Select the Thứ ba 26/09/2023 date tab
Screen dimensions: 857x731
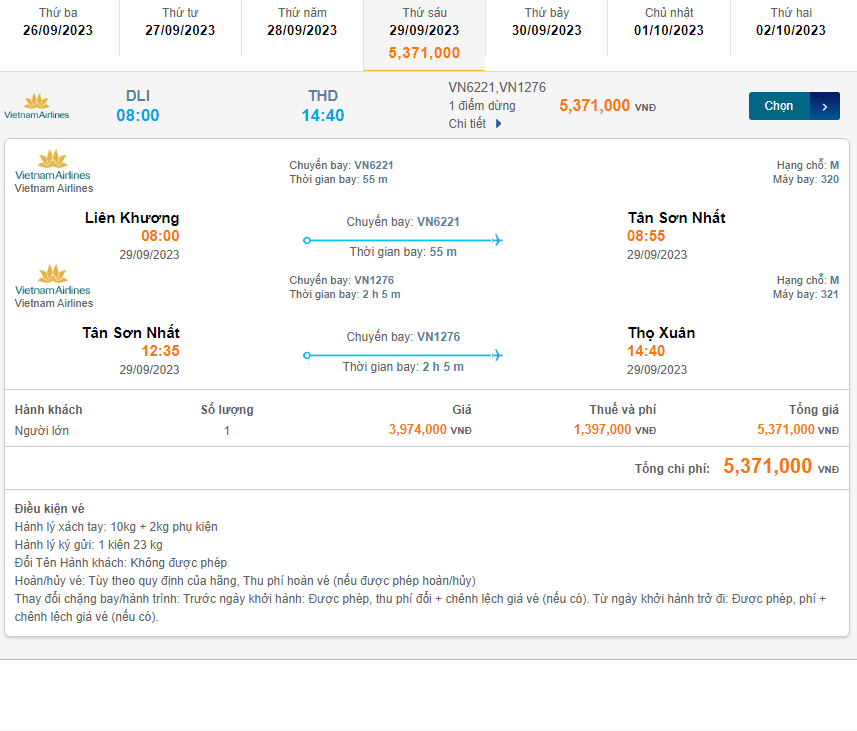coord(58,22)
